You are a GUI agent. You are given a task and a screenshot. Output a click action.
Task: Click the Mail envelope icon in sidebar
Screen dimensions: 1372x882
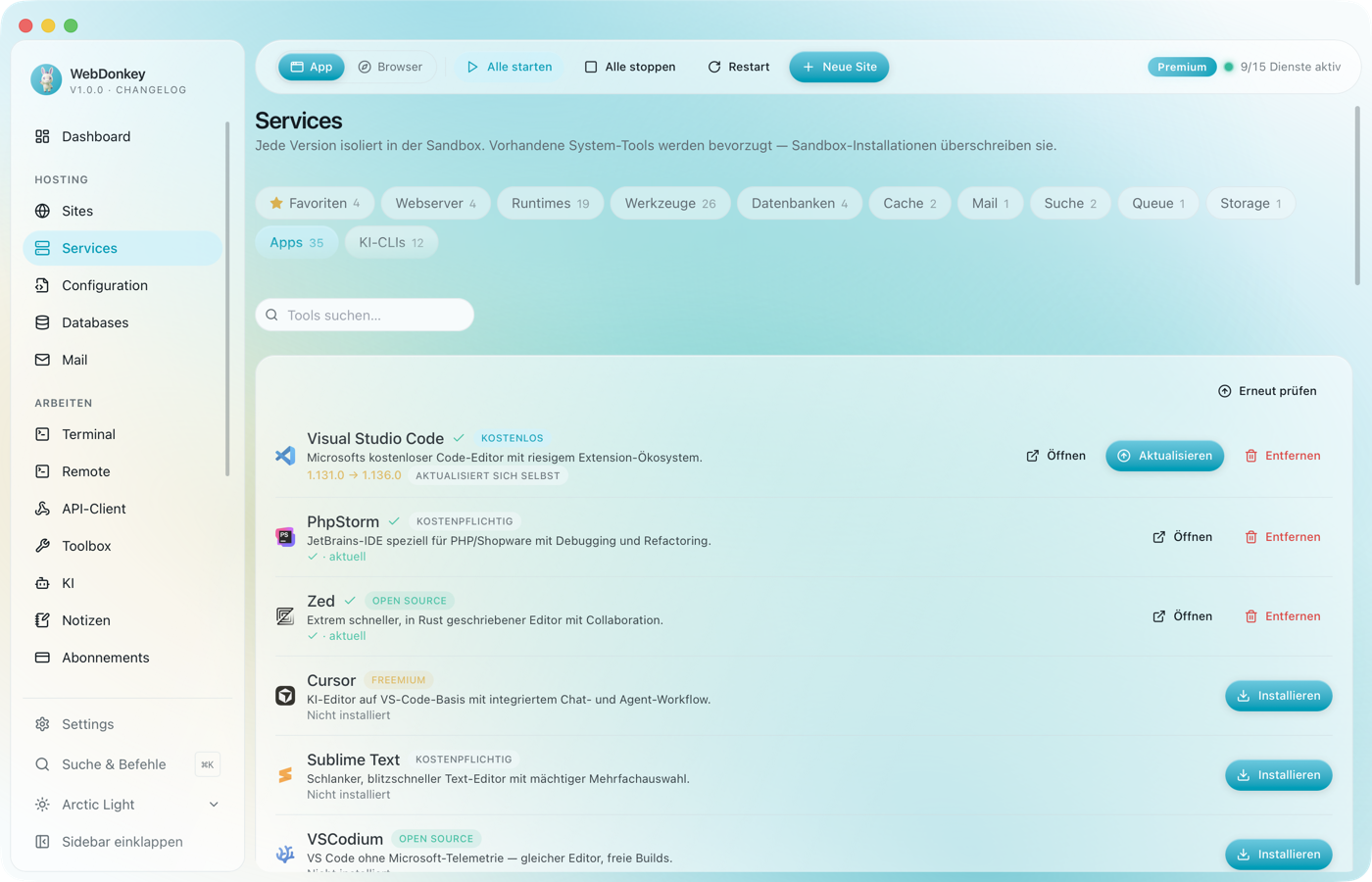click(x=42, y=360)
